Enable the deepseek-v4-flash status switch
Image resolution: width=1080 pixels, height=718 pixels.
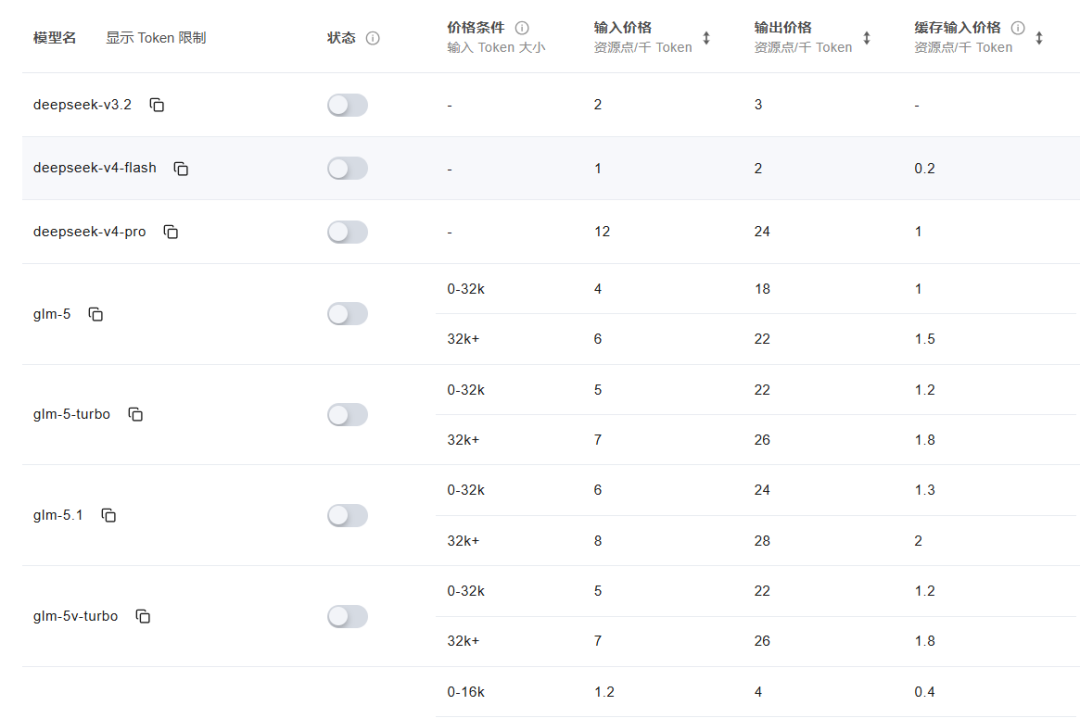pos(348,168)
